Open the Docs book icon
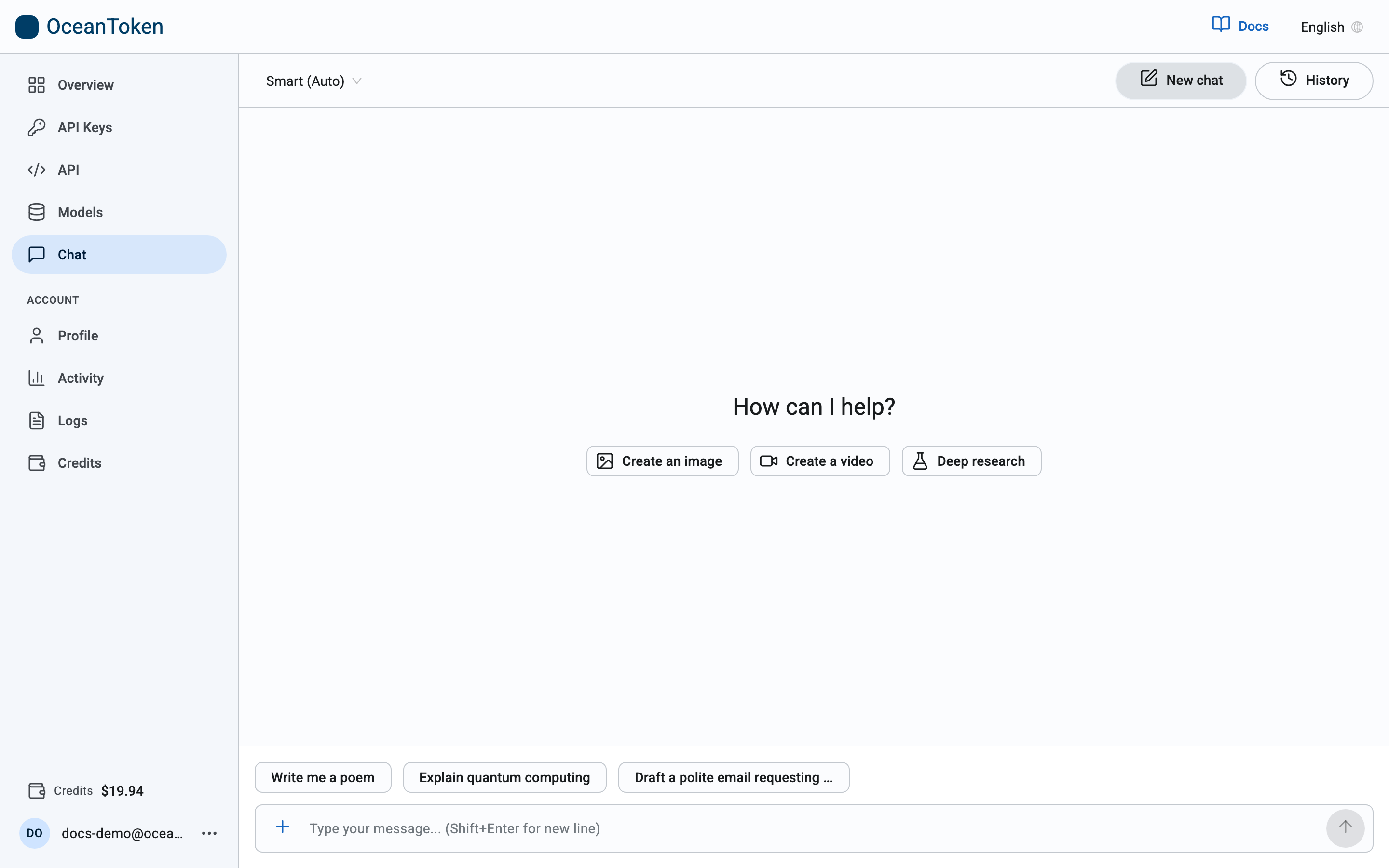 (x=1221, y=25)
